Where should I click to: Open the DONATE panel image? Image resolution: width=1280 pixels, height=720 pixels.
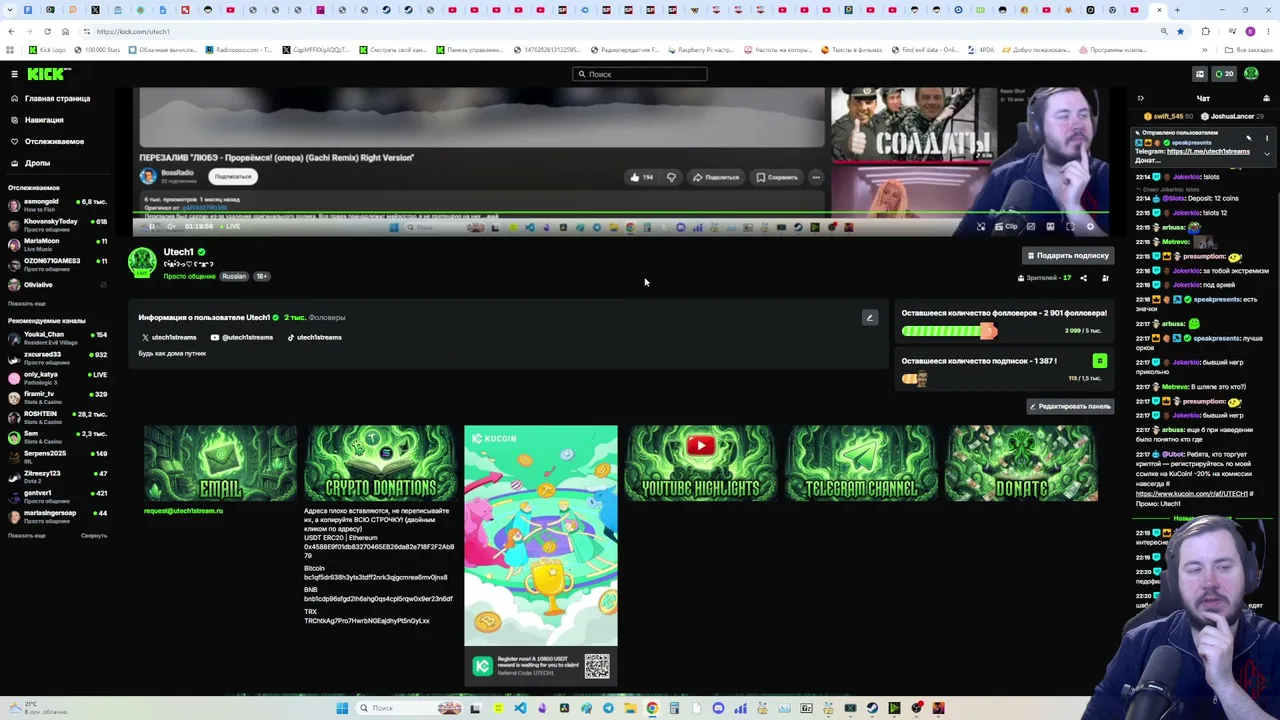[x=1021, y=463]
